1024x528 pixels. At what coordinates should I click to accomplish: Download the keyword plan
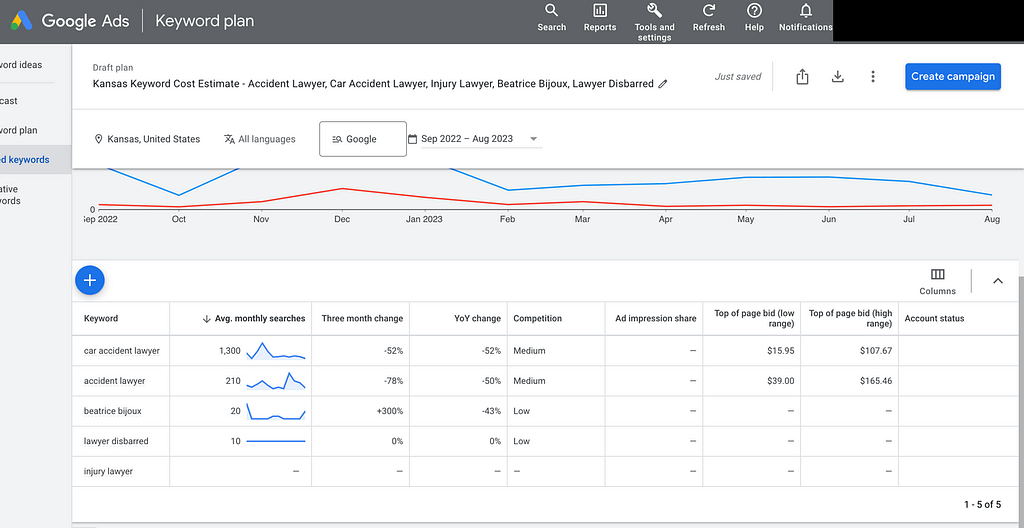click(x=838, y=76)
